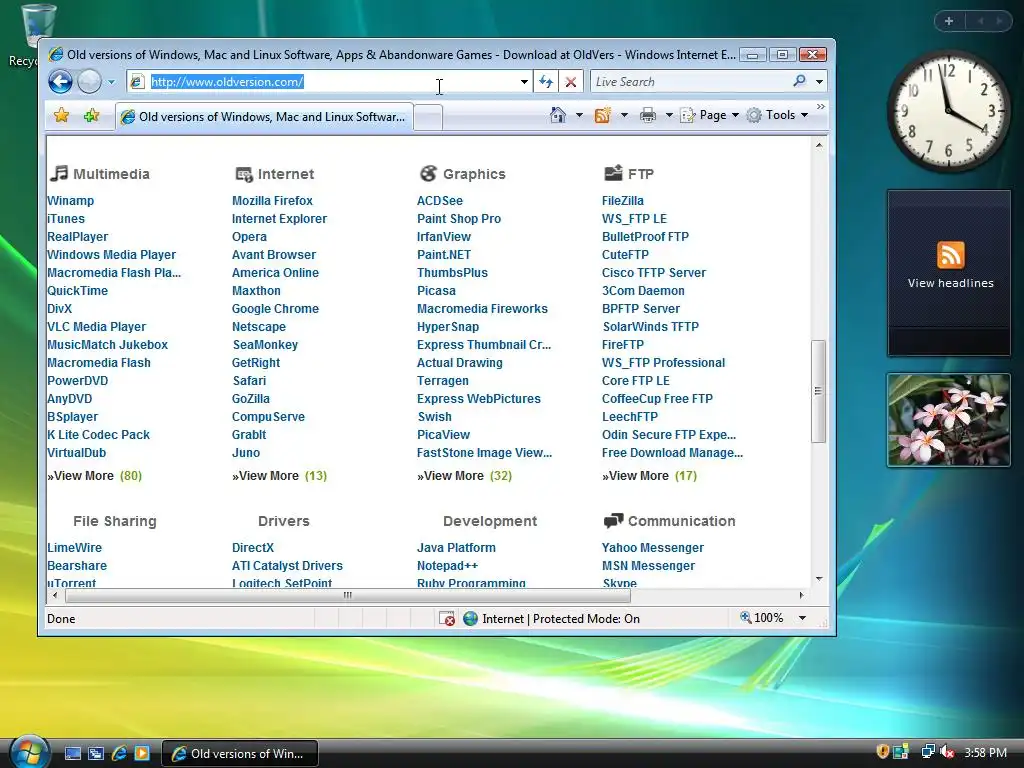Viewport: 1024px width, 768px height.
Task: Open the Winamp link
Action: coord(71,200)
